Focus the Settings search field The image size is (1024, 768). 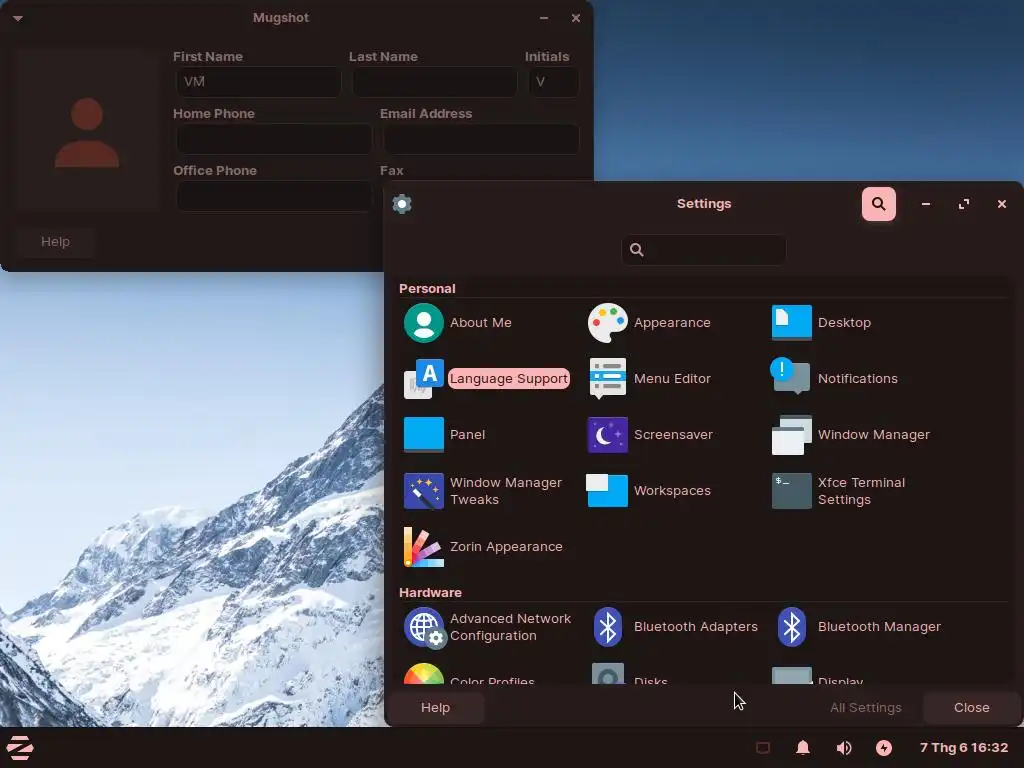(x=704, y=249)
